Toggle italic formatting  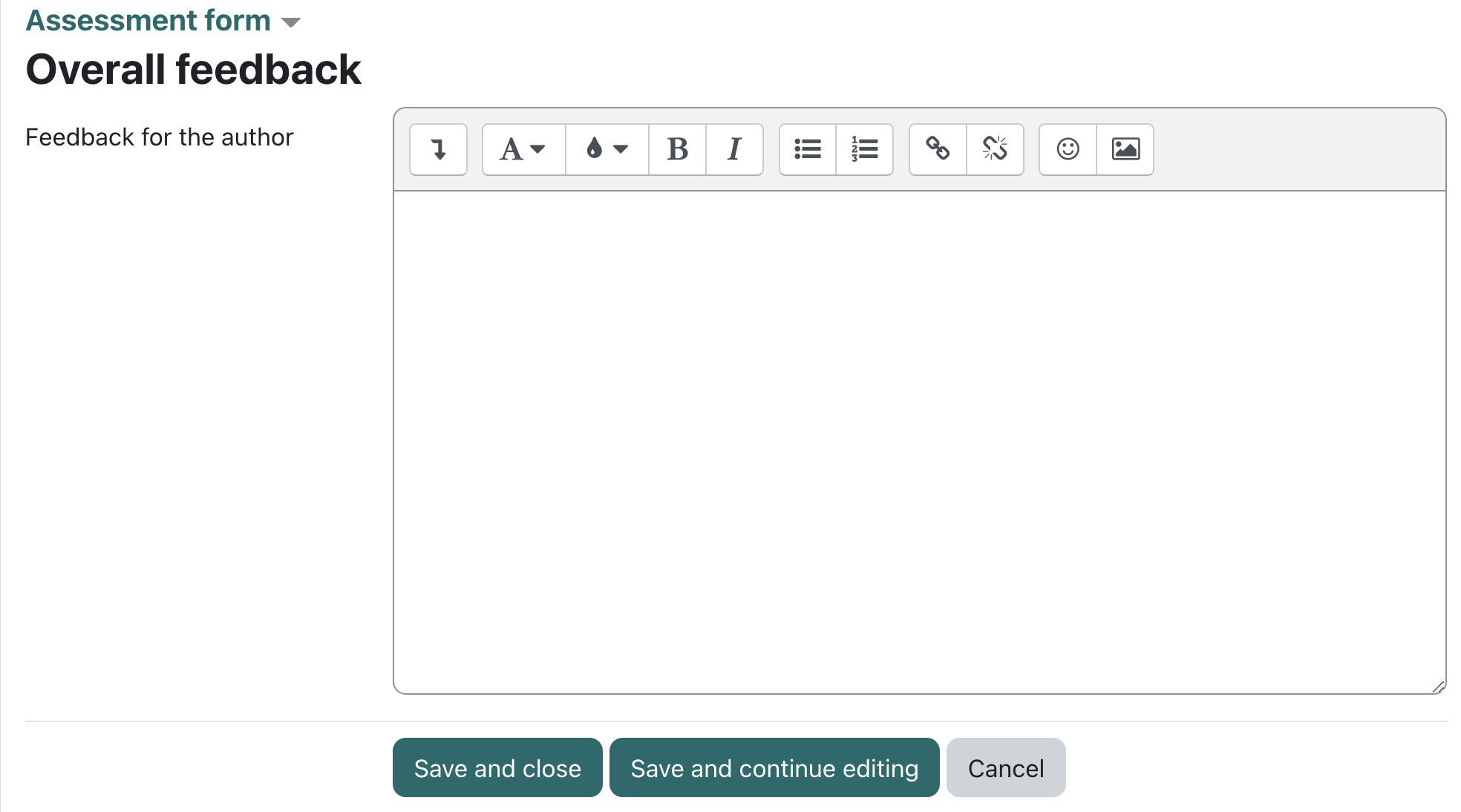tap(734, 149)
